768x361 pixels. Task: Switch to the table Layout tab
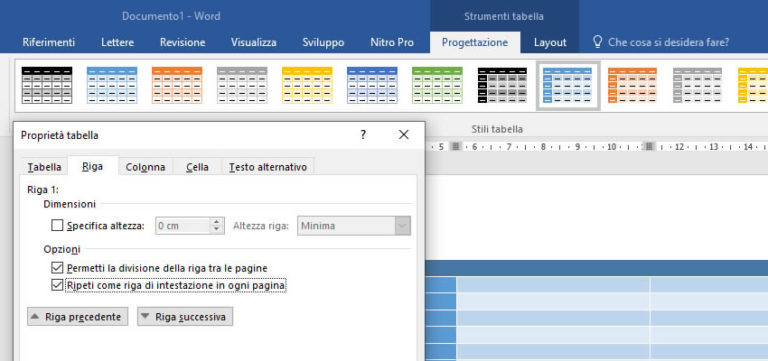point(550,42)
